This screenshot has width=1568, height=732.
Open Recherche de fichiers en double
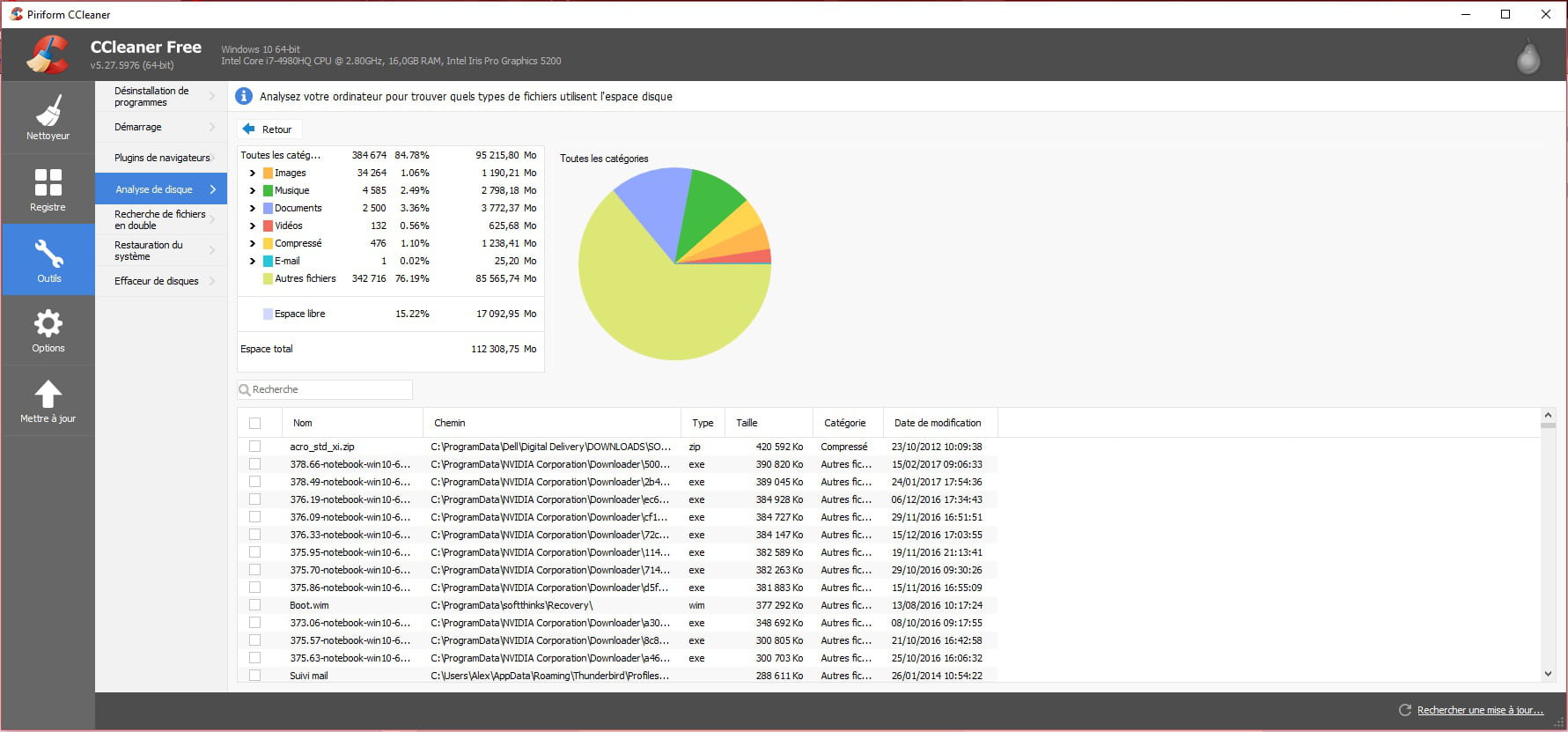pyautogui.click(x=161, y=219)
